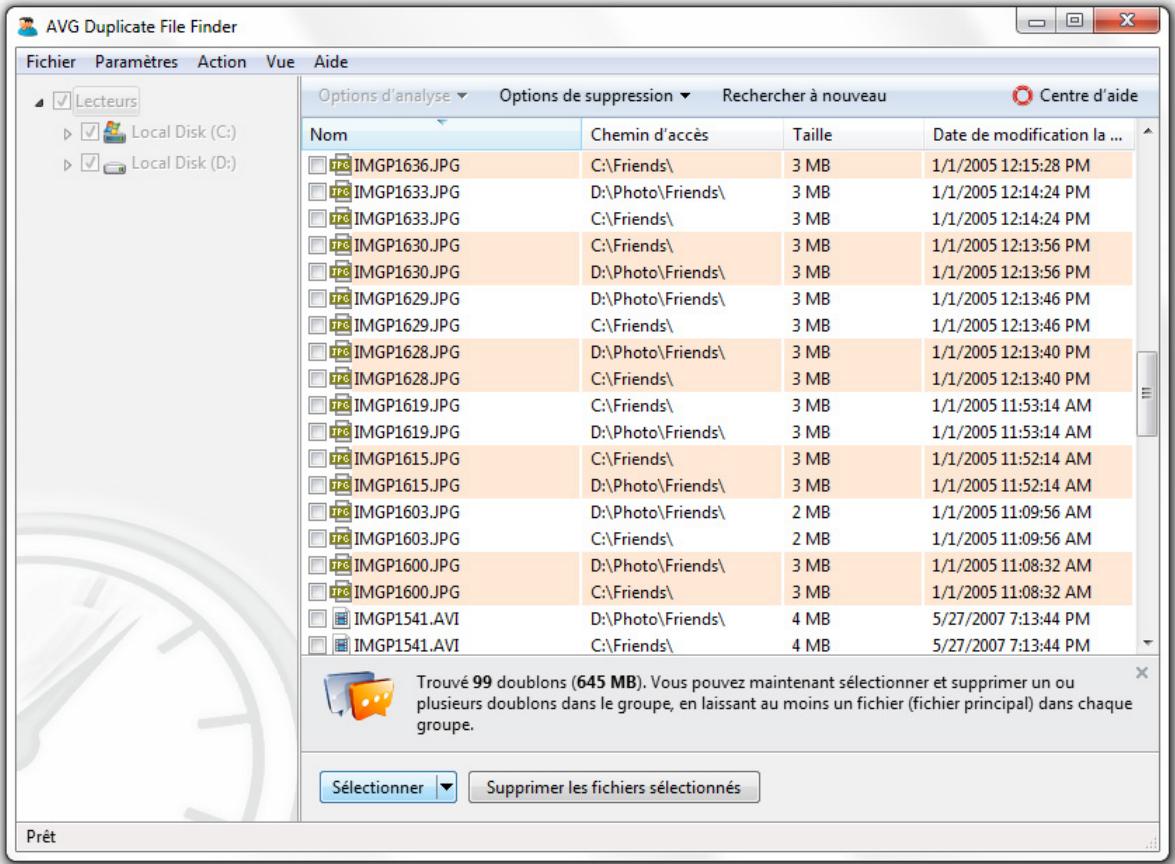Image resolution: width=1175 pixels, height=864 pixels.
Task: Sort by the Nom column header
Action: point(441,135)
